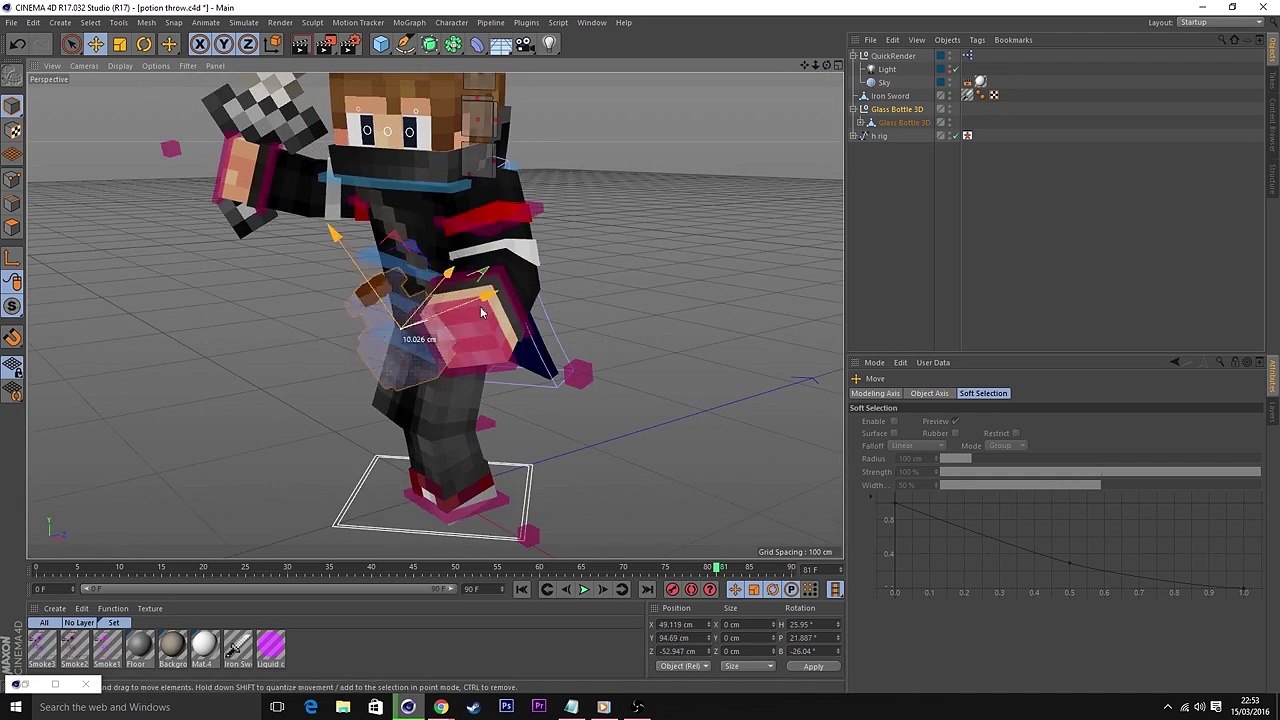Collapse the QuickRender object group
This screenshot has width=1280, height=720.
(853, 56)
